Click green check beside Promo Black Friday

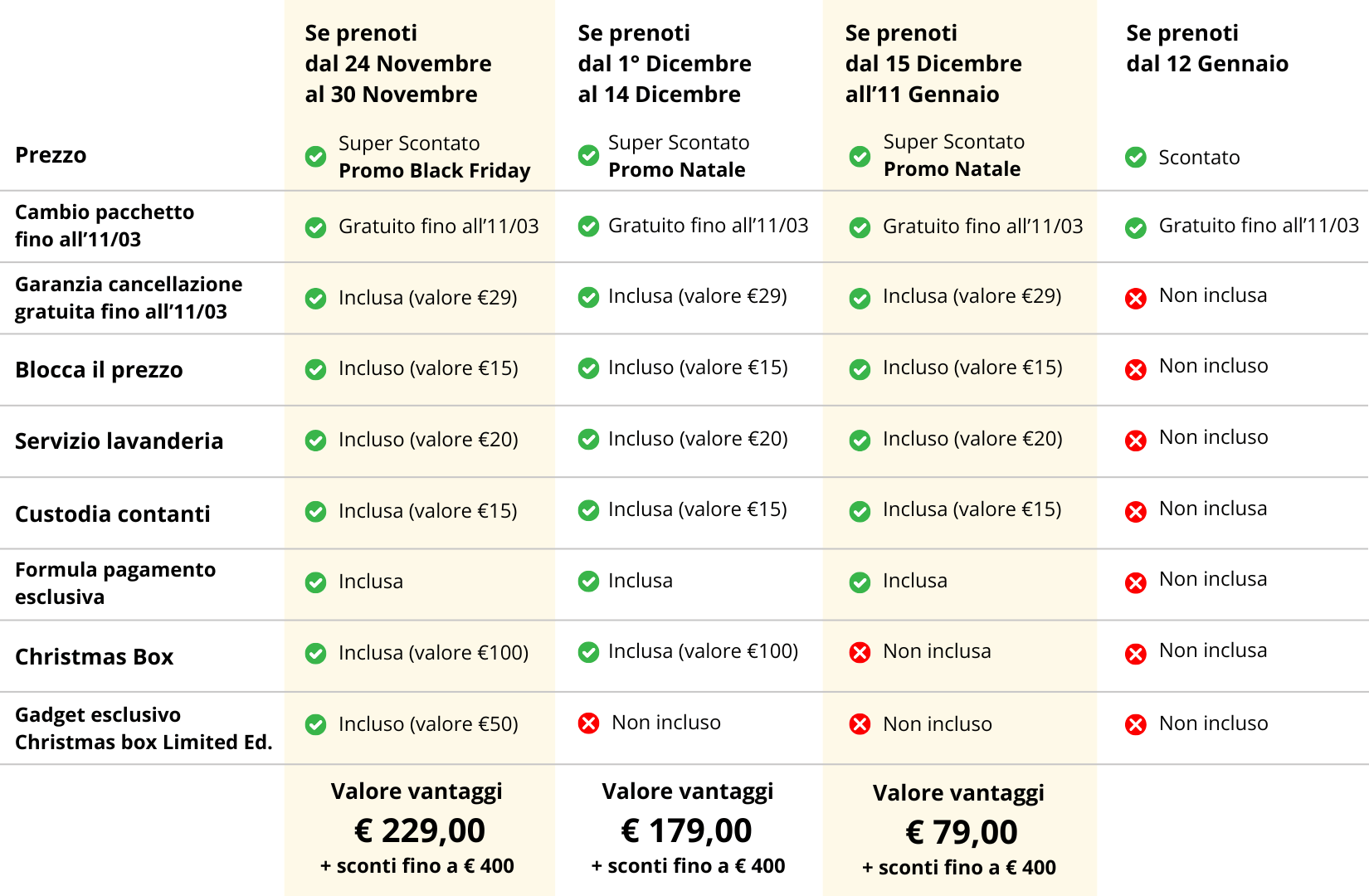(x=315, y=157)
